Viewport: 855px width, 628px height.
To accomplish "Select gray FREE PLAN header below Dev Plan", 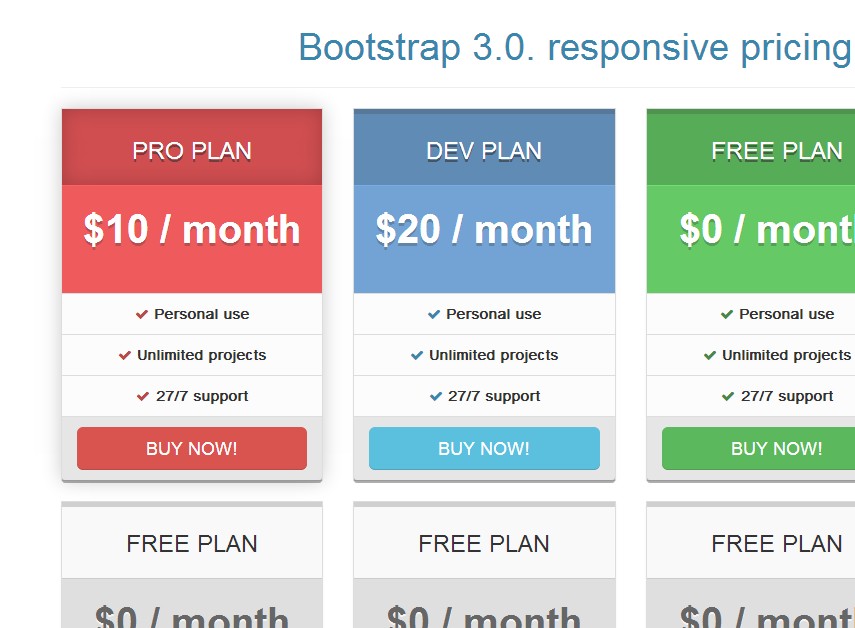I will click(484, 544).
